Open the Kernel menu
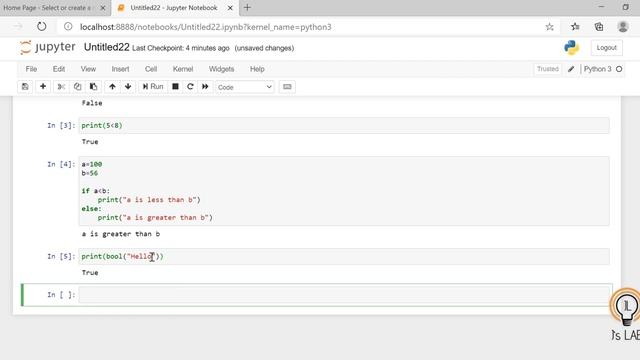The width and height of the screenshot is (640, 360). click(x=183, y=69)
